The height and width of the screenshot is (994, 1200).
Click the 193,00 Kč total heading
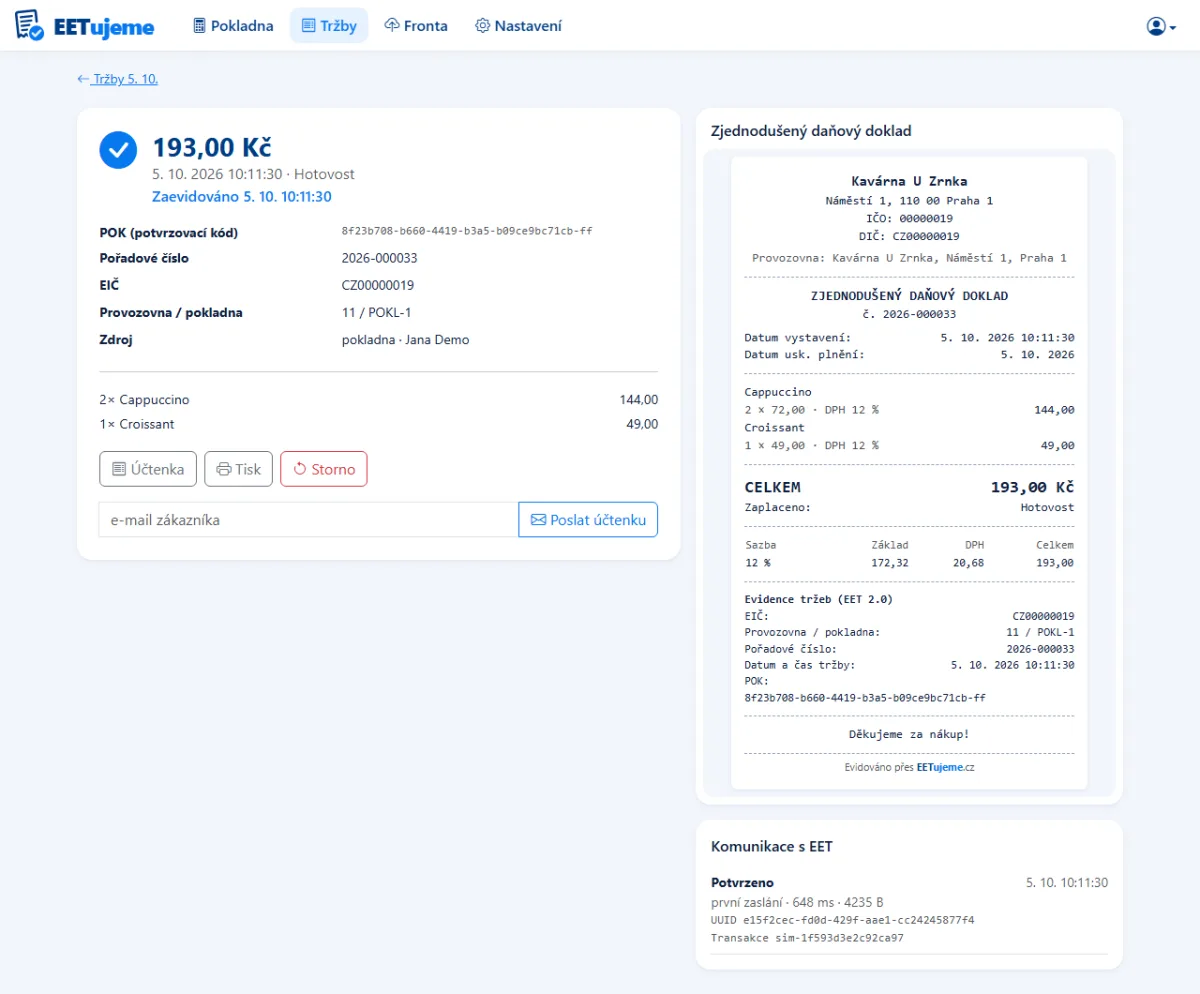click(212, 148)
